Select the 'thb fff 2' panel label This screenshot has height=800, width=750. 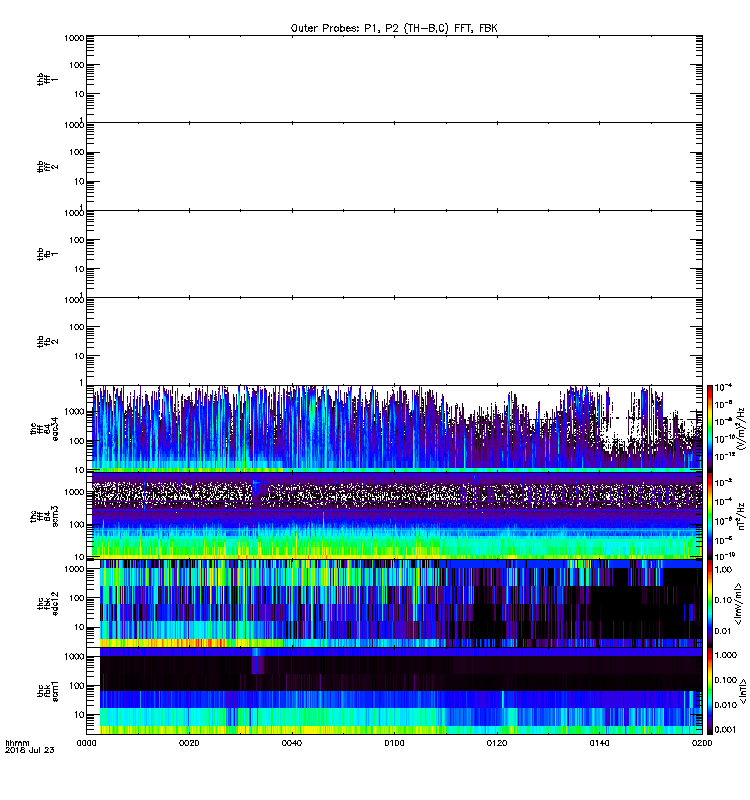(47, 166)
